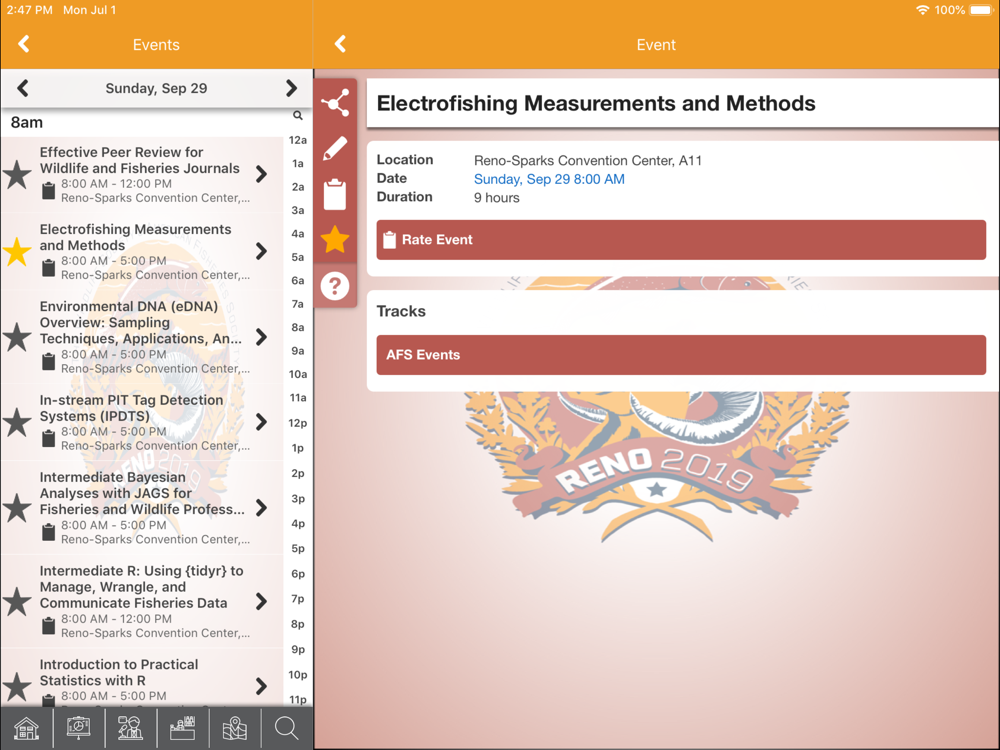Screen dimensions: 1000x750
Task: Star Environmental DNA (eDNA) Overview event
Action: click(x=17, y=337)
